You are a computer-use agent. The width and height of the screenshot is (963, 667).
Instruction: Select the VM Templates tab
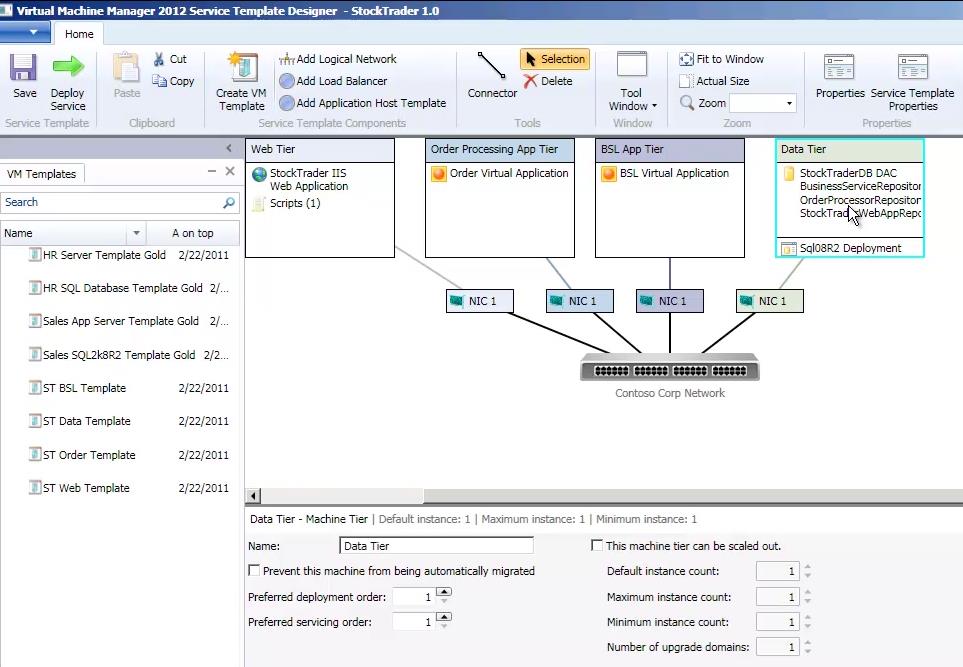(x=42, y=174)
